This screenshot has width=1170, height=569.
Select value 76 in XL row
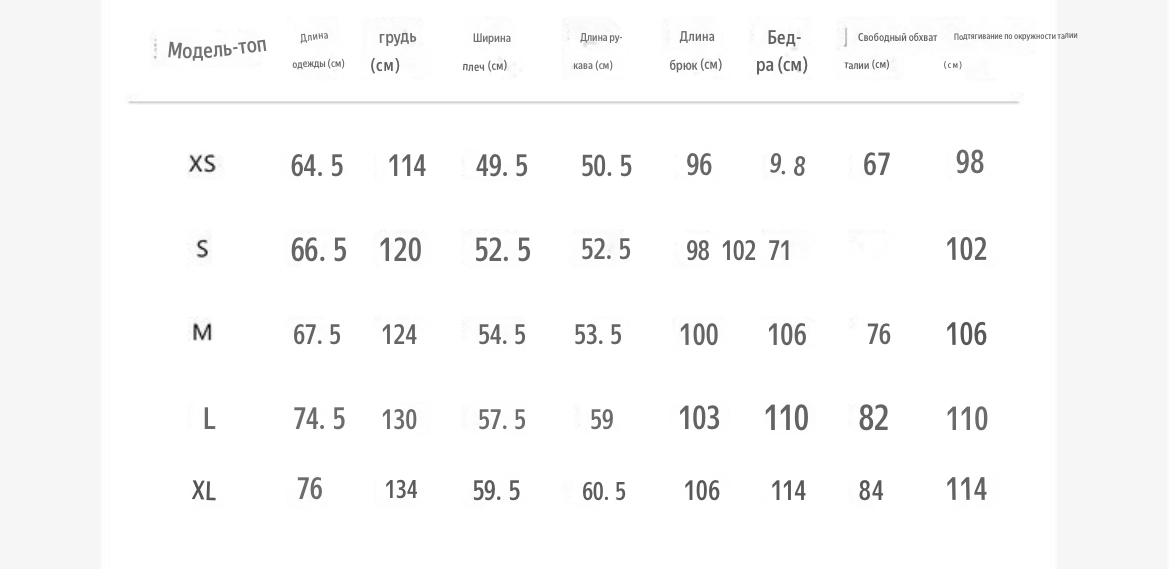pos(310,489)
